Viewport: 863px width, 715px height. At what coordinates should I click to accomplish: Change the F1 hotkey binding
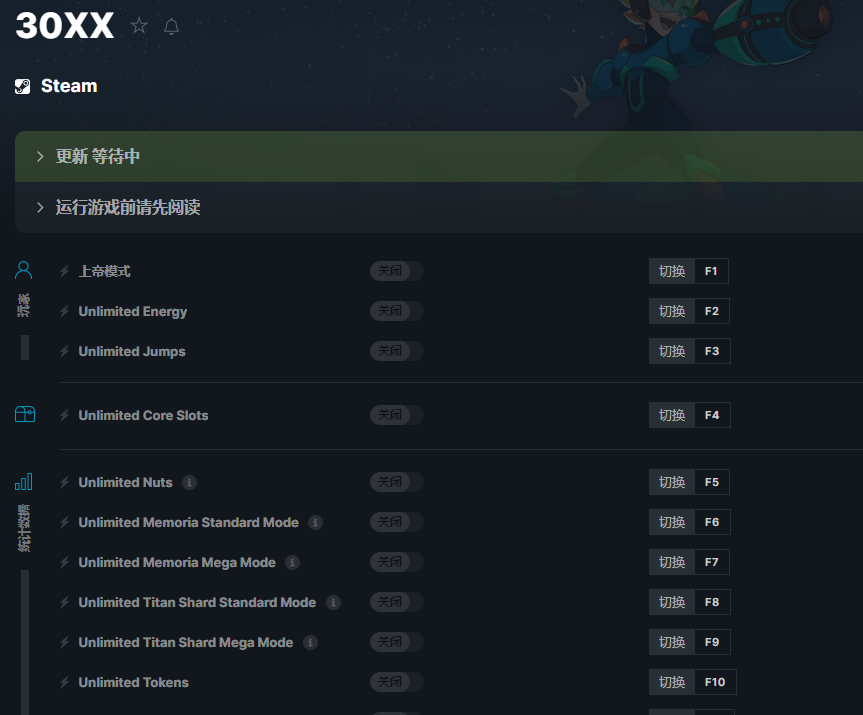click(711, 271)
